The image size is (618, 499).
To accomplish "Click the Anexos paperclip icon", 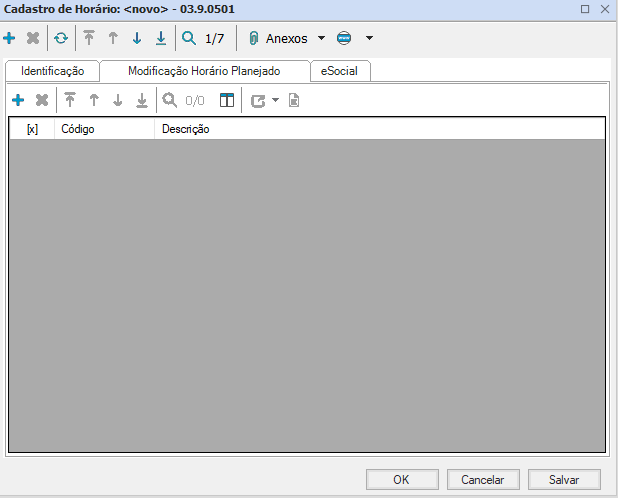I will pos(254,39).
